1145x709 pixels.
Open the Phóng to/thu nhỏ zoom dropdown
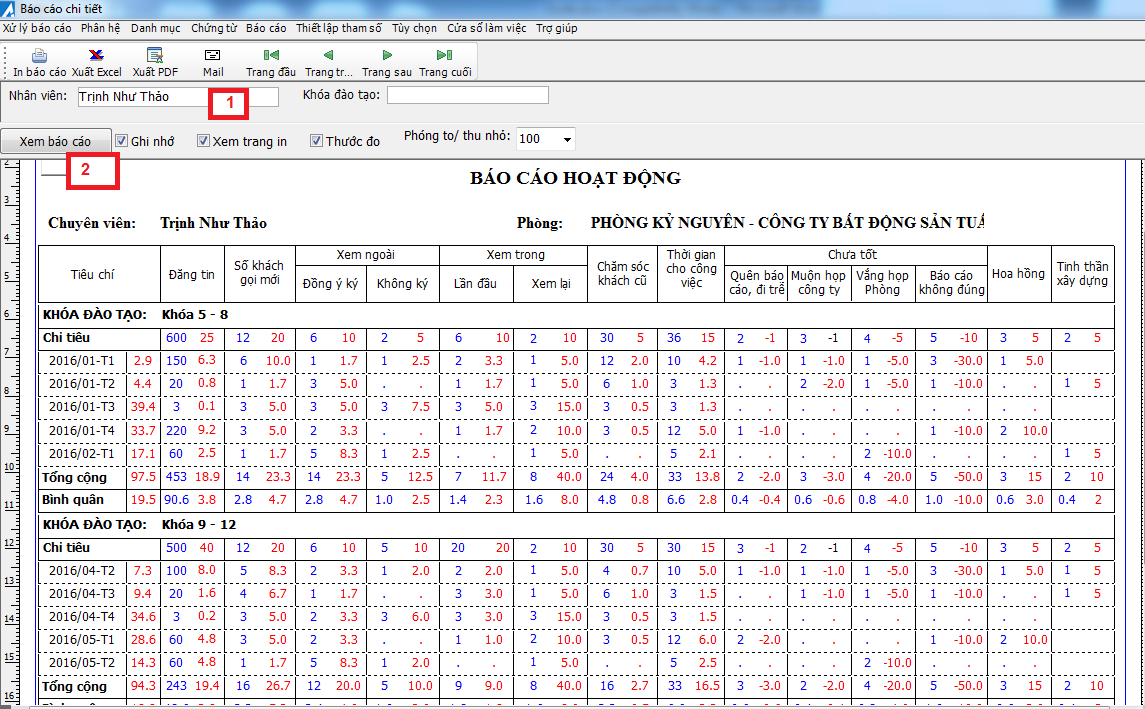click(567, 139)
